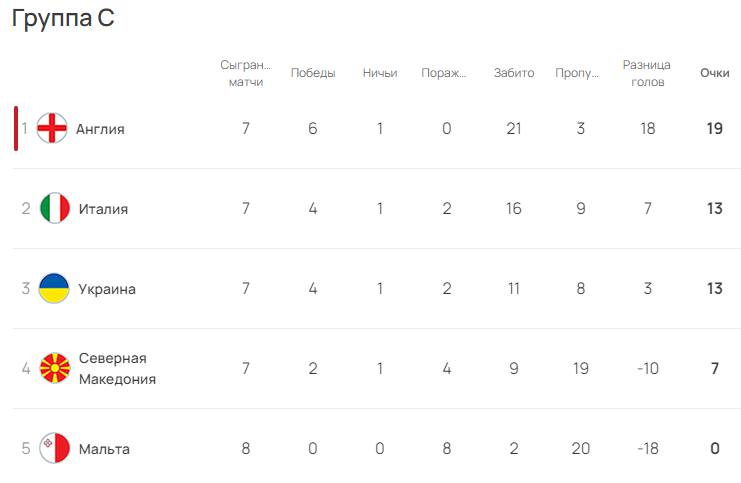Viewport: 741px width, 483px height.
Task: Open the Италия team link
Action: (103, 209)
